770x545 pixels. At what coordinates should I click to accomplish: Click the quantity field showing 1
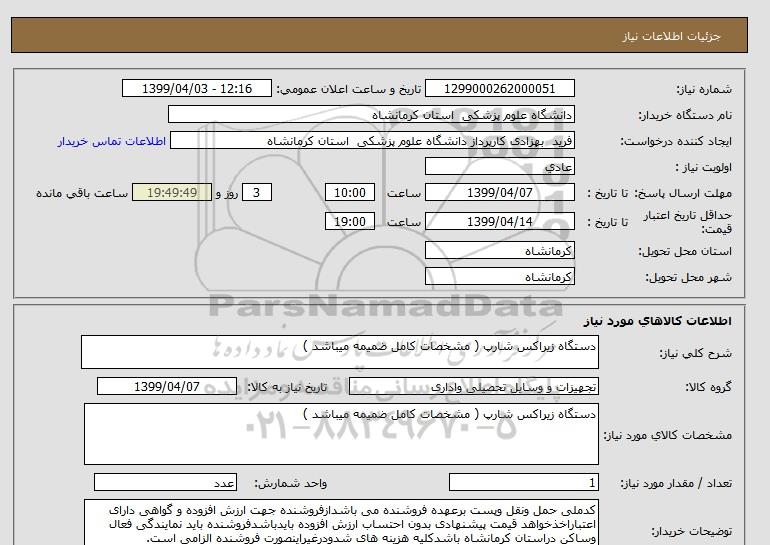pyautogui.click(x=523, y=483)
